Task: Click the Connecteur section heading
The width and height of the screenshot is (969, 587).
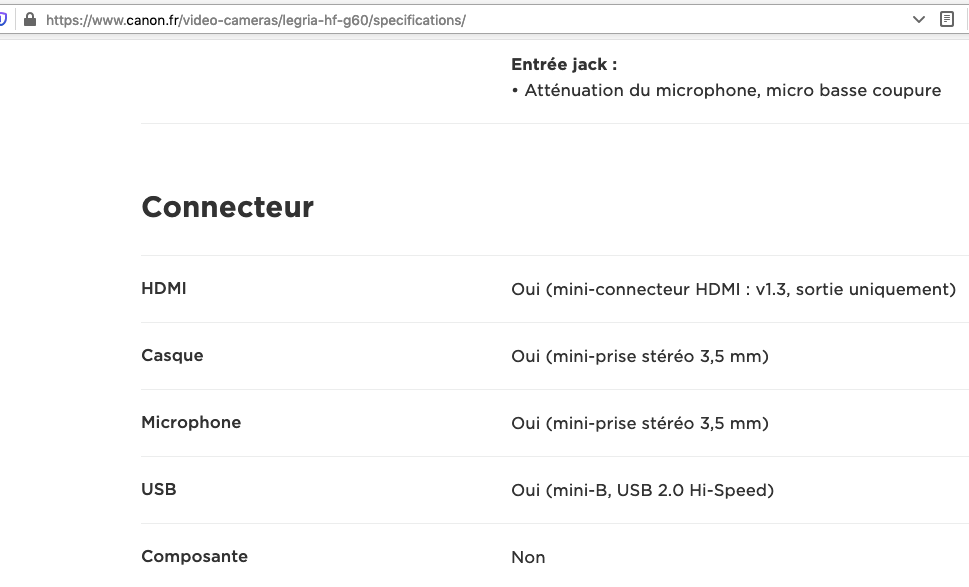Action: (x=227, y=207)
